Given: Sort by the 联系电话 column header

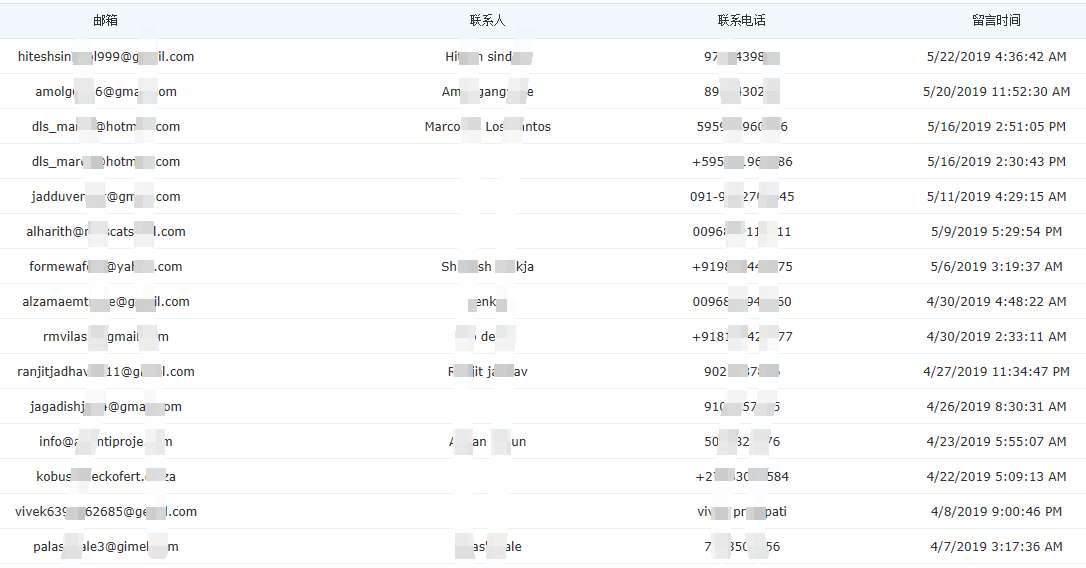Looking at the screenshot, I should tap(741, 21).
